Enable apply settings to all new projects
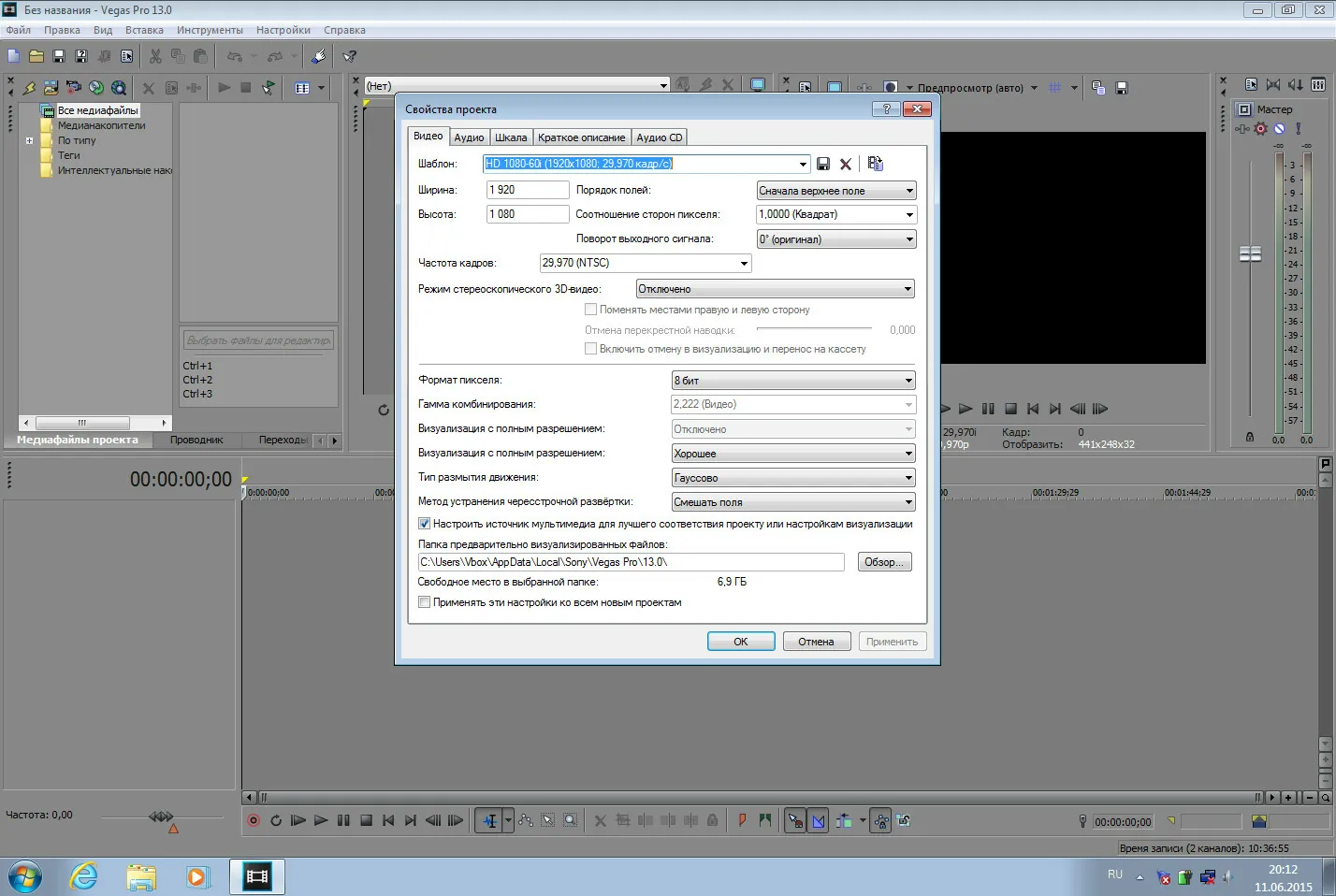 point(424,602)
